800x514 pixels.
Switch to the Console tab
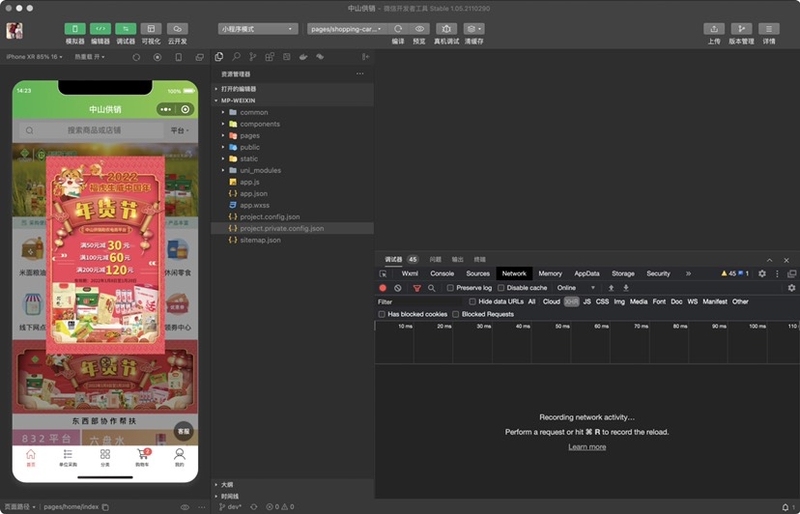click(442, 274)
